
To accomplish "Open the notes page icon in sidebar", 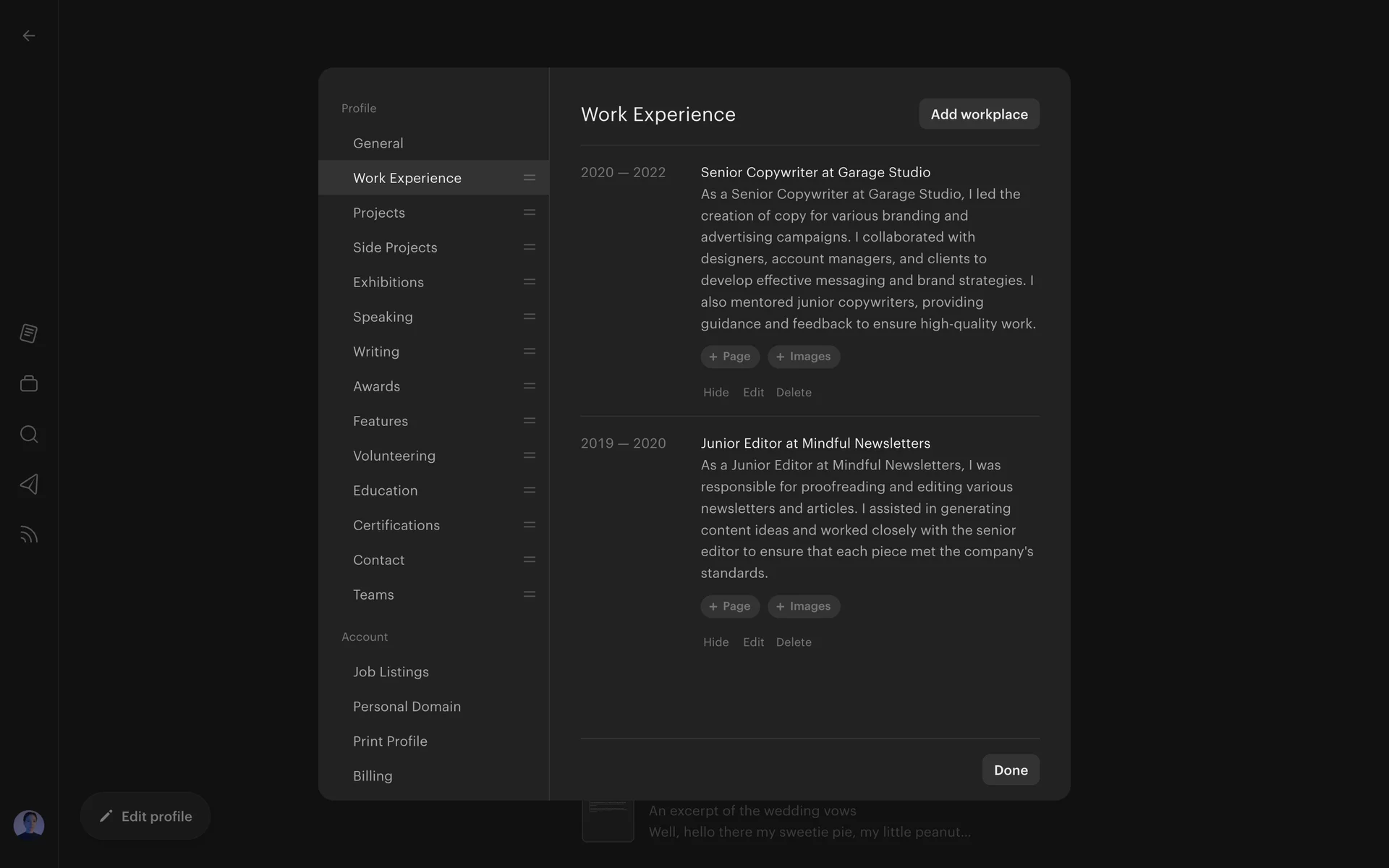I will [x=29, y=333].
